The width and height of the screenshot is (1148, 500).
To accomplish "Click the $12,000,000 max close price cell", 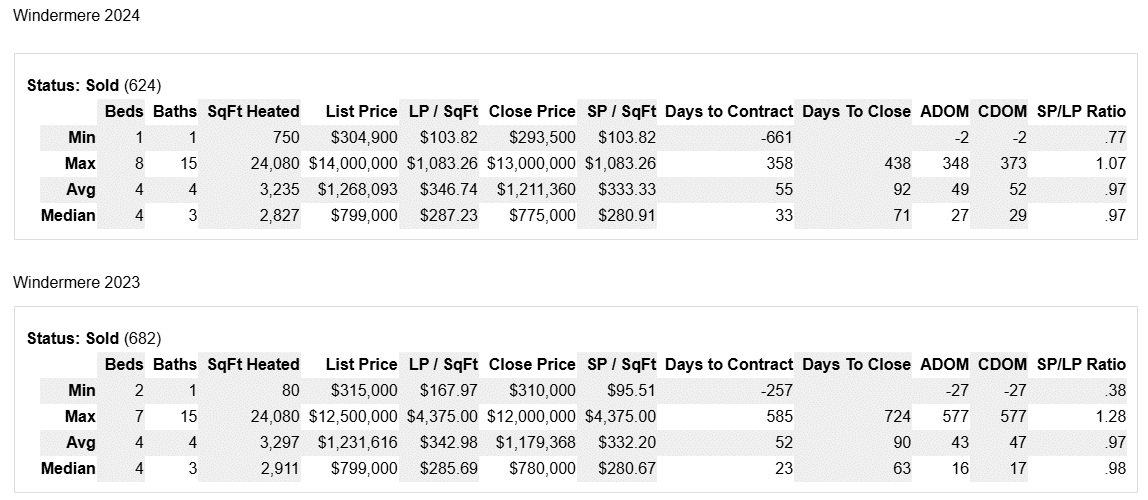I will (532, 416).
